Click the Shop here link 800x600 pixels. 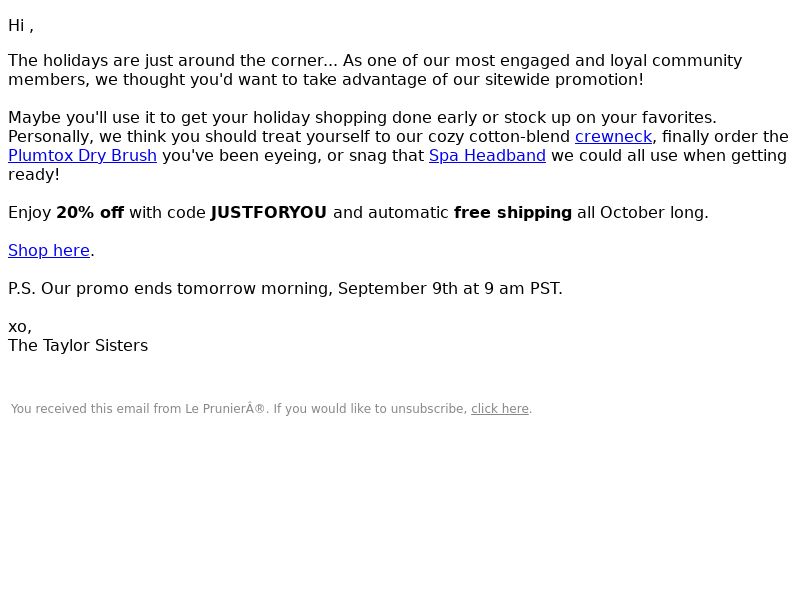[49, 251]
